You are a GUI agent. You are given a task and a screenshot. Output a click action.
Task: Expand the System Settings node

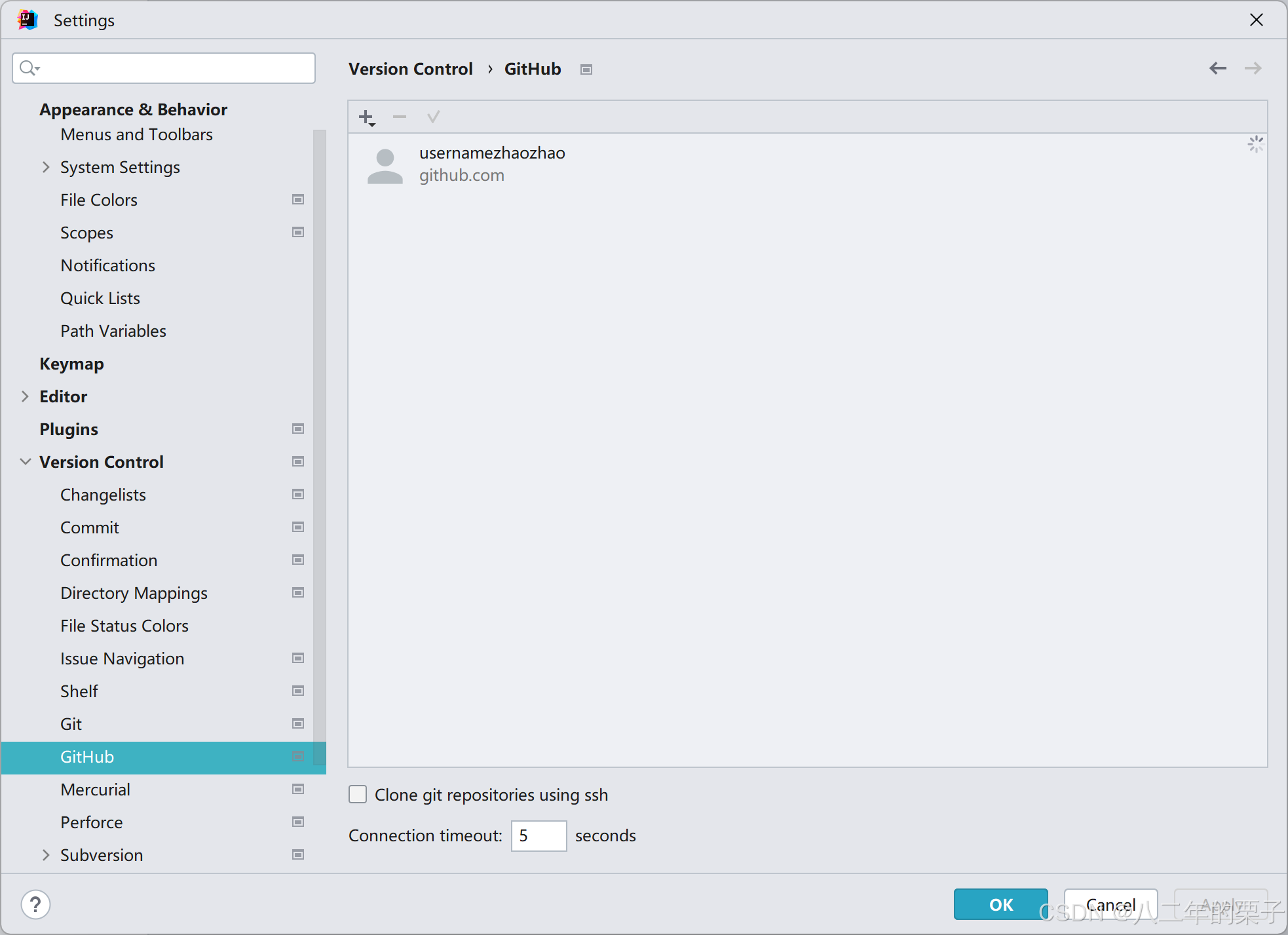pos(46,167)
